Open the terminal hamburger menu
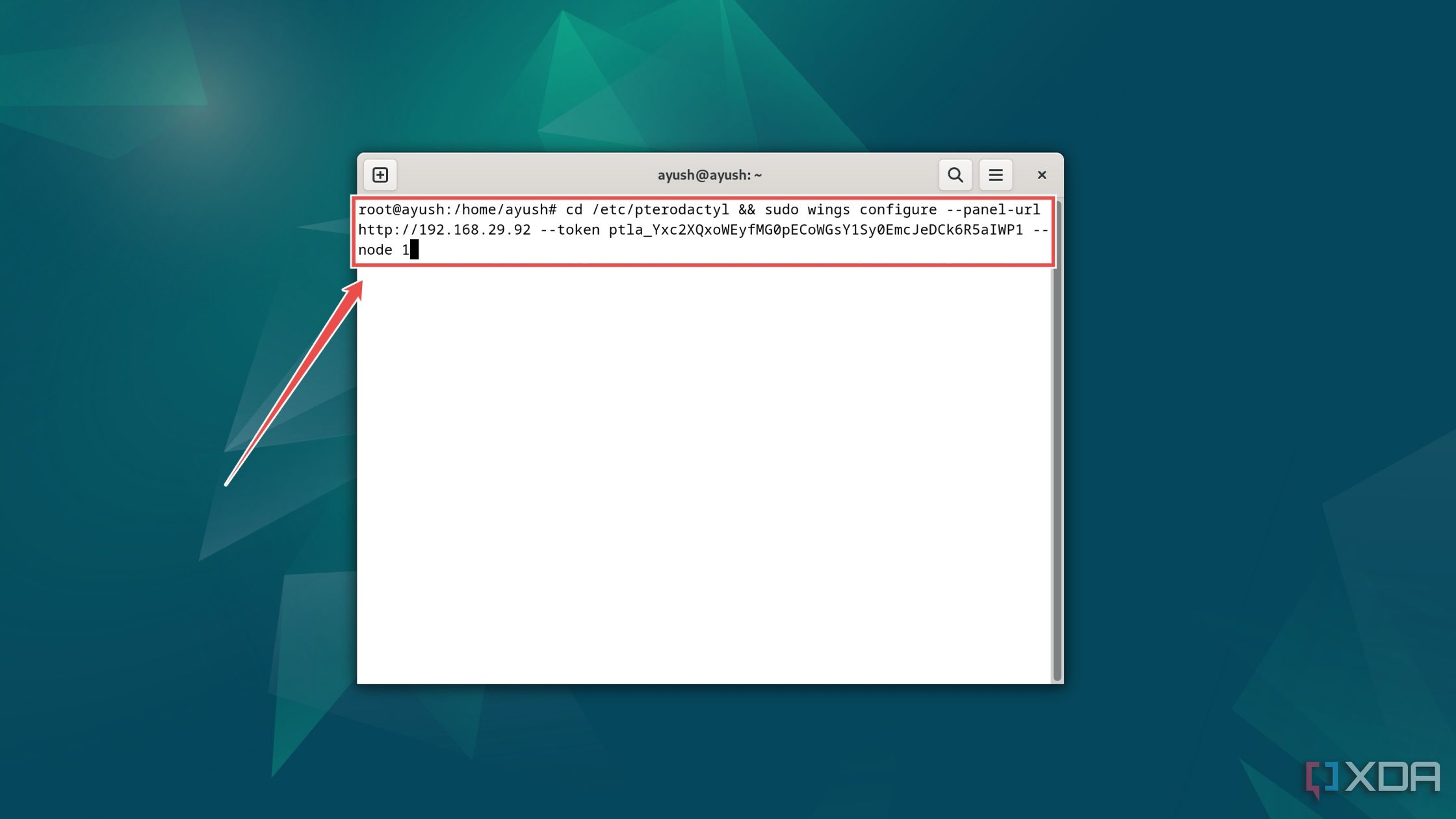Image resolution: width=1456 pixels, height=819 pixels. click(x=995, y=175)
